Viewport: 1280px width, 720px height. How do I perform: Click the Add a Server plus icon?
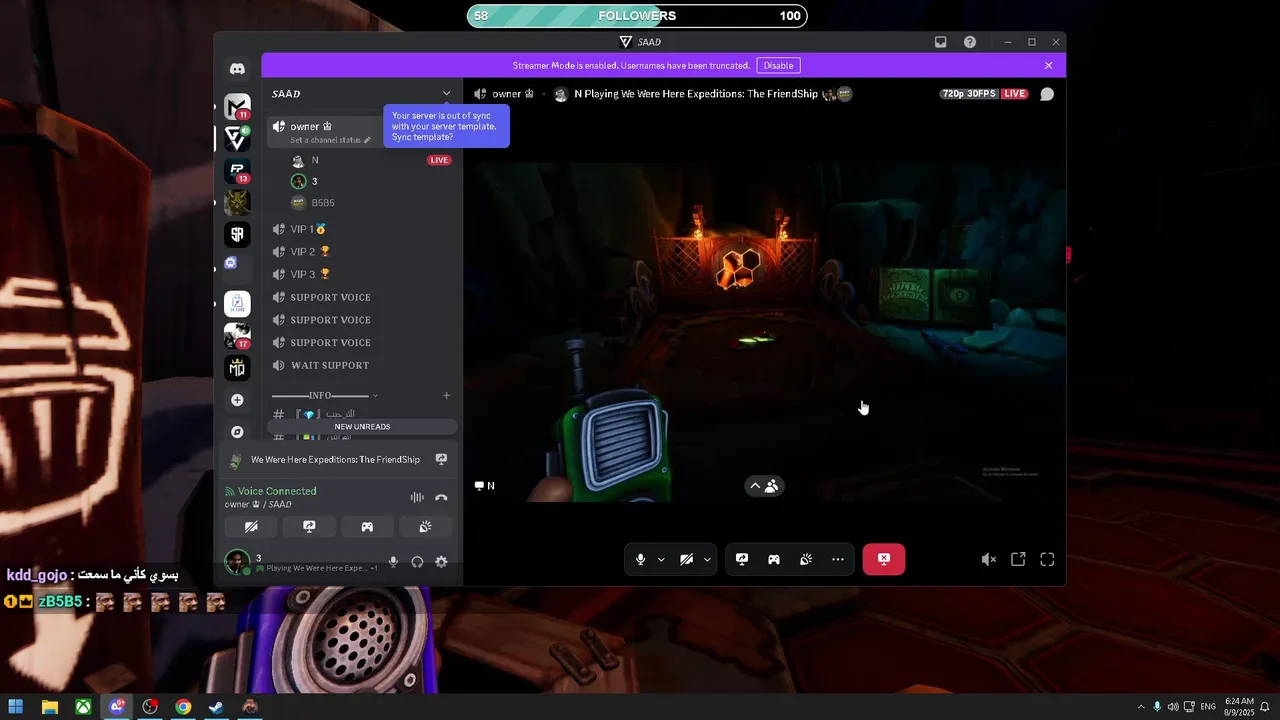tap(237, 400)
